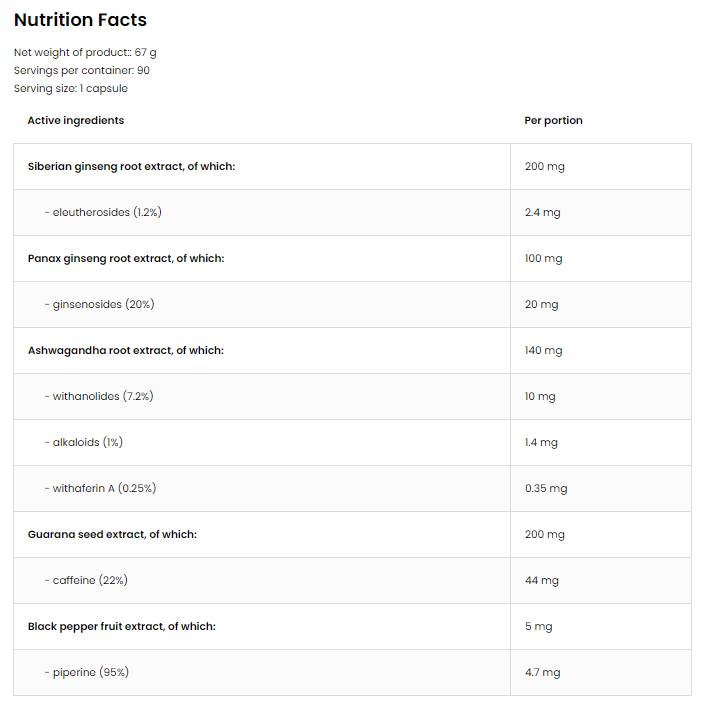The image size is (708, 710).
Task: Click the Per portion column header
Action: [x=553, y=120]
